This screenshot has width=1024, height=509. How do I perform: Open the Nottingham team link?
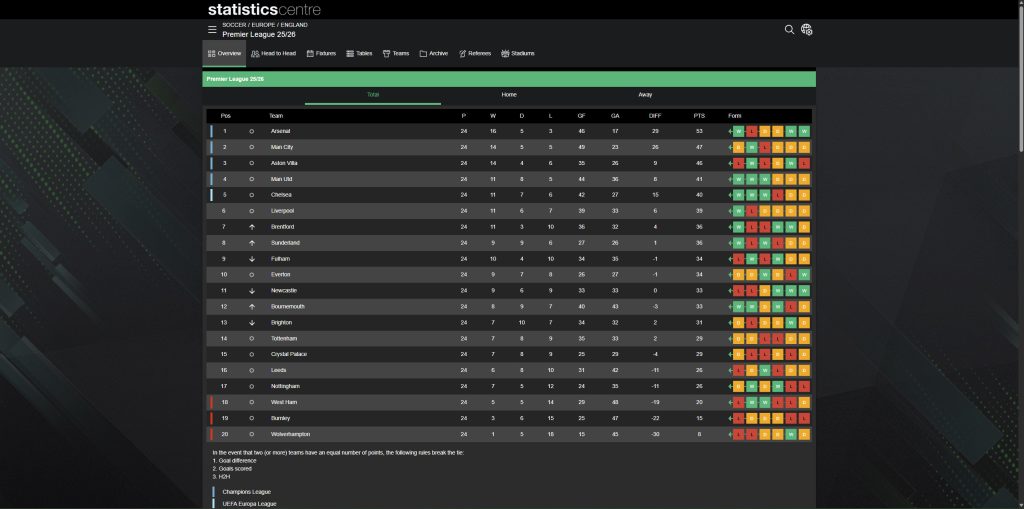(285, 386)
